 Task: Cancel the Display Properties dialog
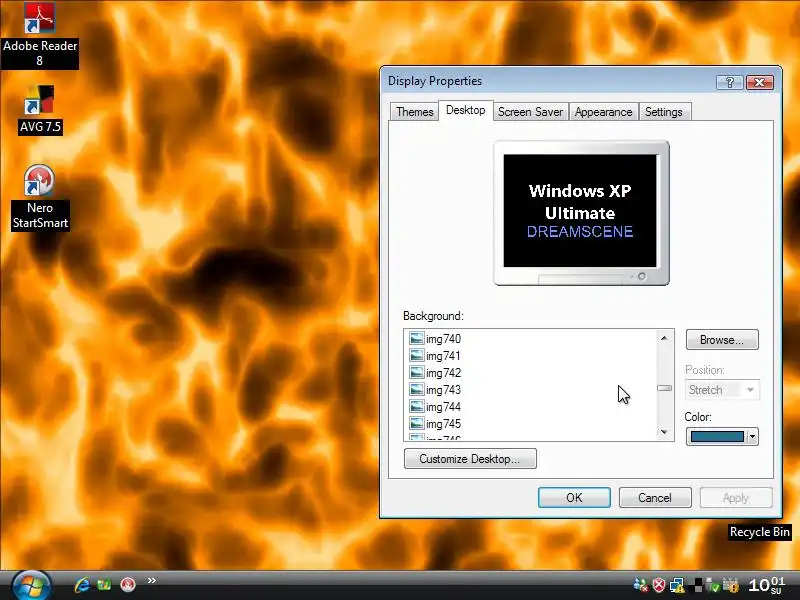[x=655, y=497]
